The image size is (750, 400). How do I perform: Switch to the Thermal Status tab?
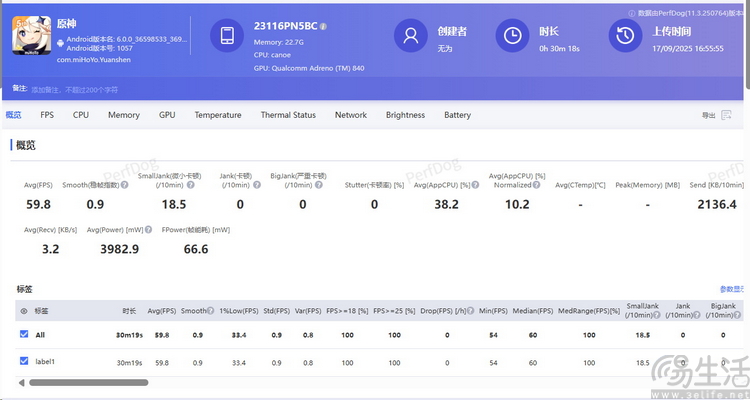(x=288, y=115)
